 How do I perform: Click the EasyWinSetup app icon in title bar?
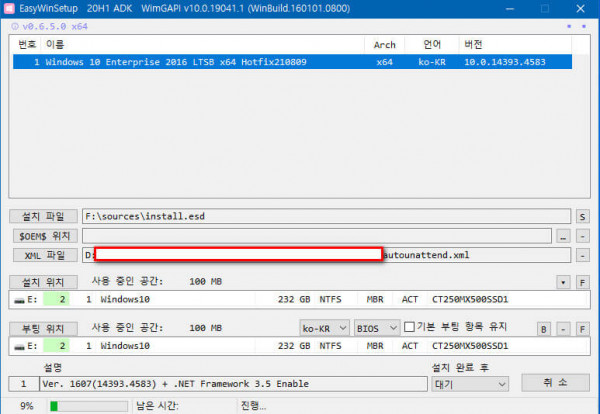pyautogui.click(x=9, y=8)
